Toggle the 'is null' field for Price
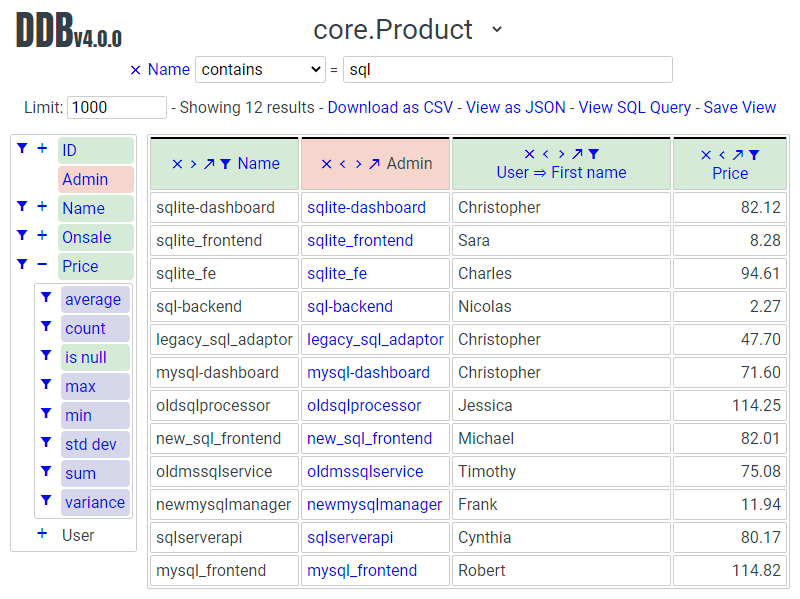800x599 pixels. [85, 357]
